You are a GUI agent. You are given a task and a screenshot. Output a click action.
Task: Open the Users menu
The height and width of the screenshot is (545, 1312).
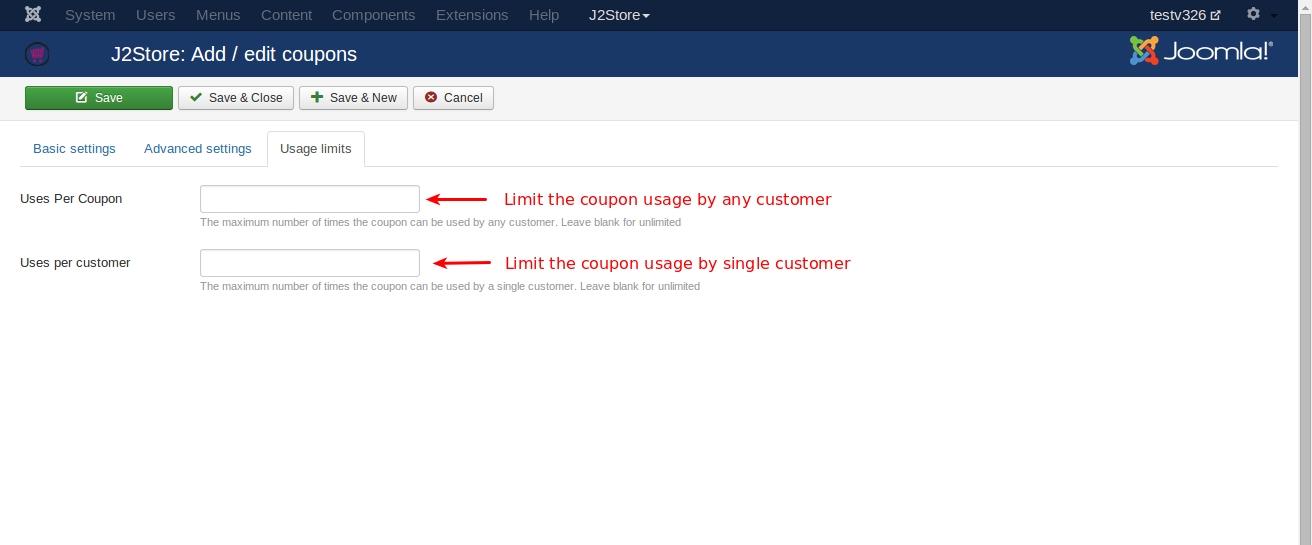(155, 15)
